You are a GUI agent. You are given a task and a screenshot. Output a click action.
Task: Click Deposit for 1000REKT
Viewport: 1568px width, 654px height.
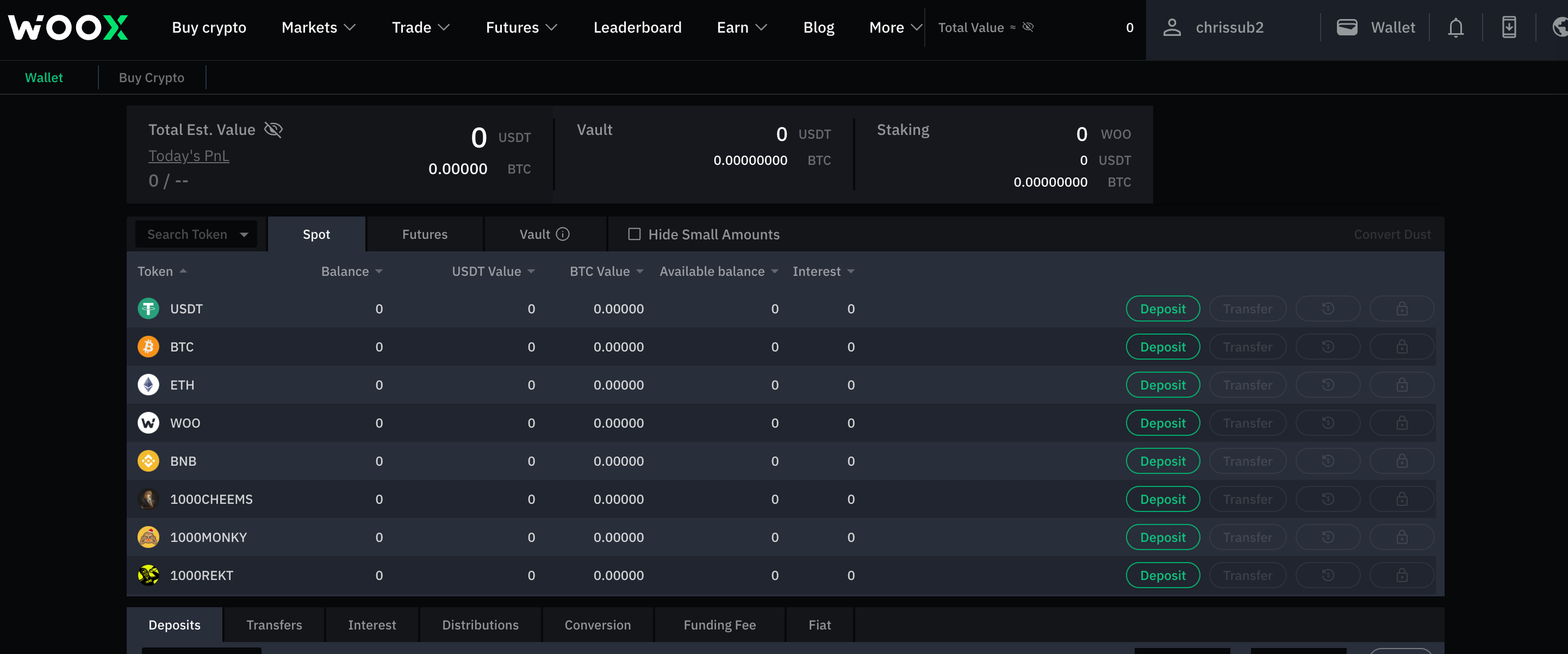1162,576
